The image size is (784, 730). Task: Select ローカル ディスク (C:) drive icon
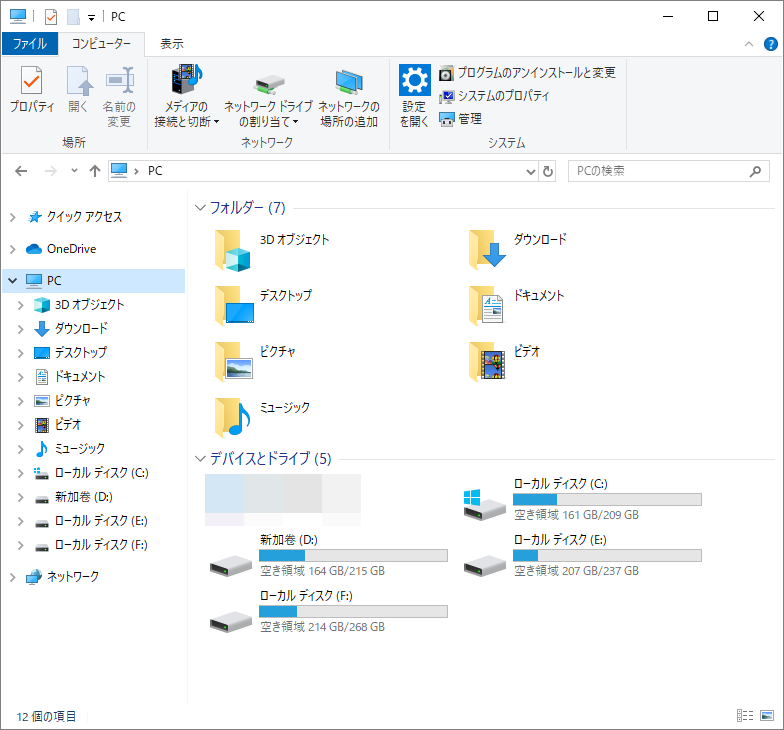(x=484, y=505)
